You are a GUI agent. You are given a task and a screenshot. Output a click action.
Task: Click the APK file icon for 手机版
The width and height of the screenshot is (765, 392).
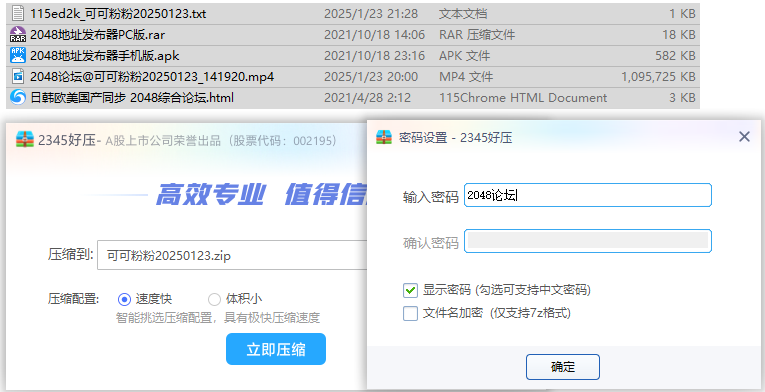(x=18, y=55)
